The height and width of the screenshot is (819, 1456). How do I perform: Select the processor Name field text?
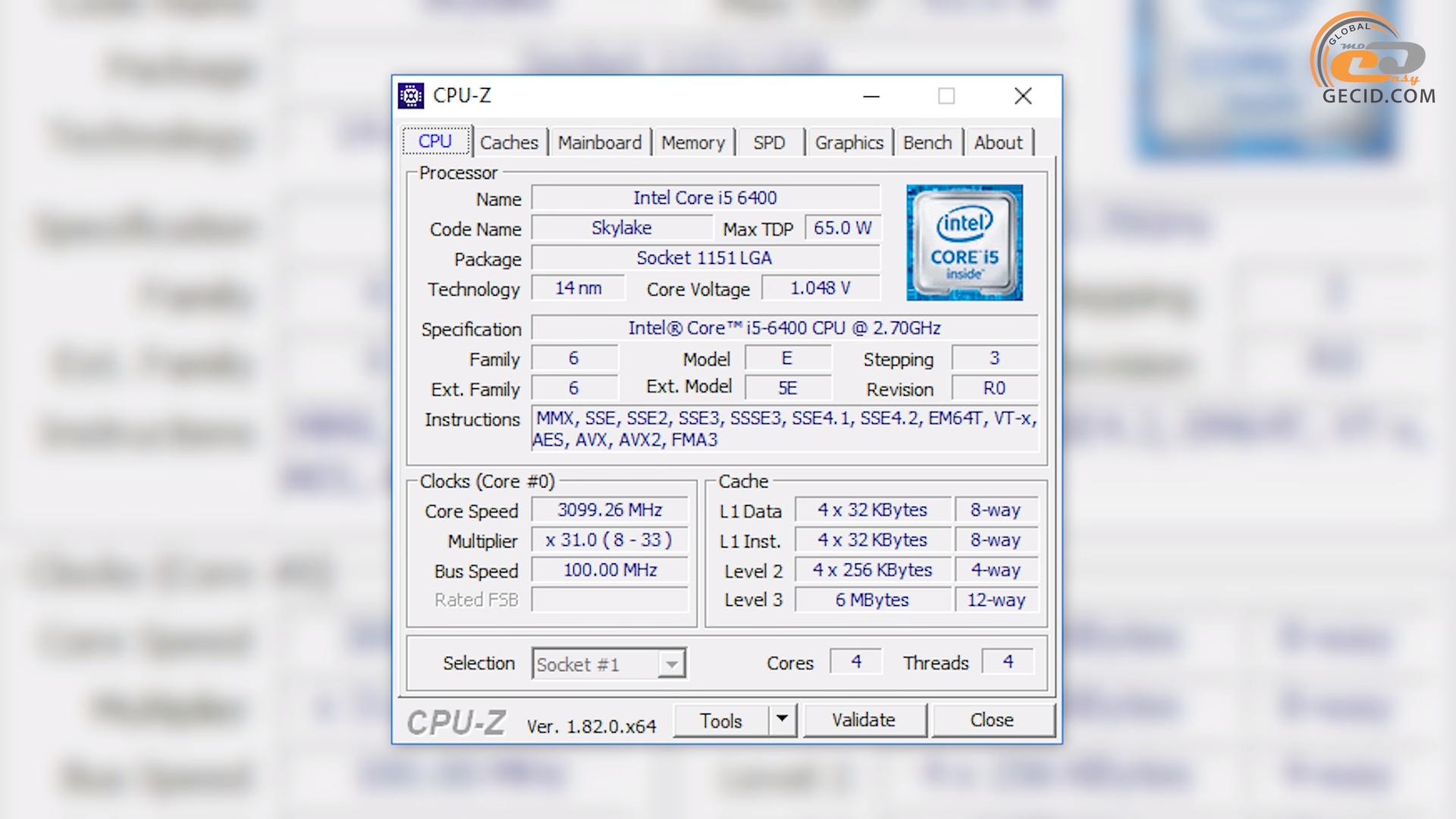click(705, 198)
